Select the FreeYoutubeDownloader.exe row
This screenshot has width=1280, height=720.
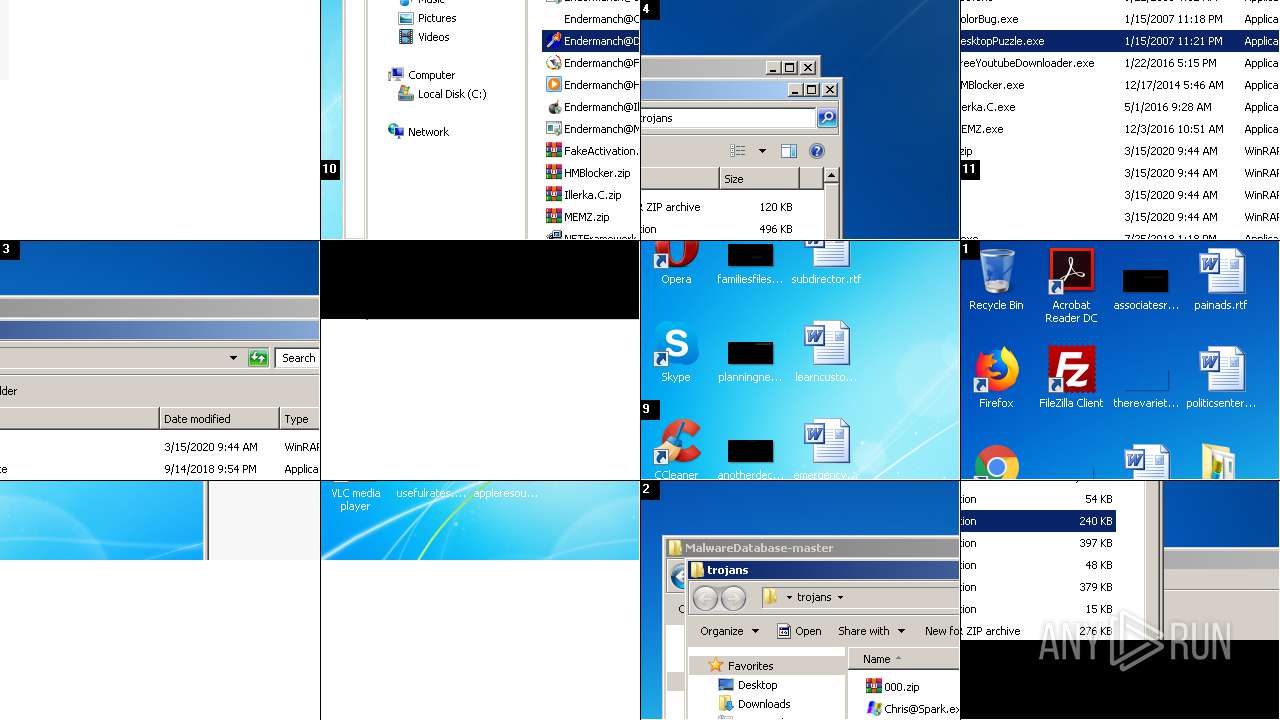pos(1120,63)
